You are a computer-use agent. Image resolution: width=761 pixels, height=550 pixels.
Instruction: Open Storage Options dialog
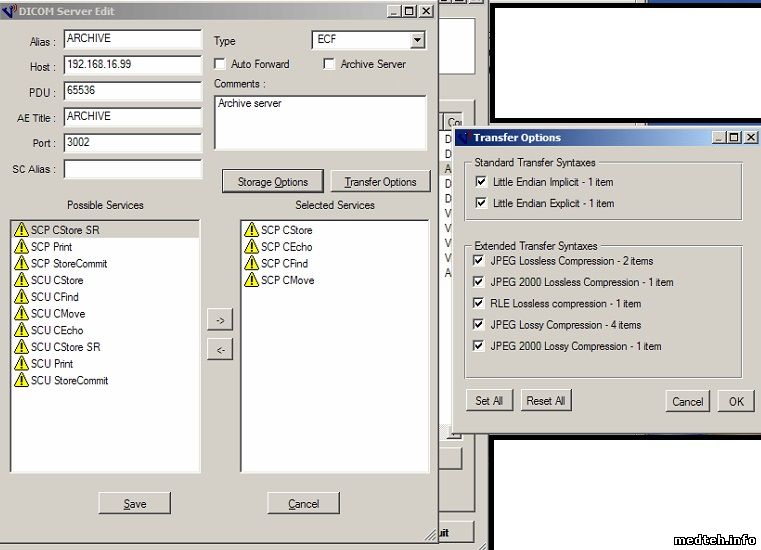point(272,182)
